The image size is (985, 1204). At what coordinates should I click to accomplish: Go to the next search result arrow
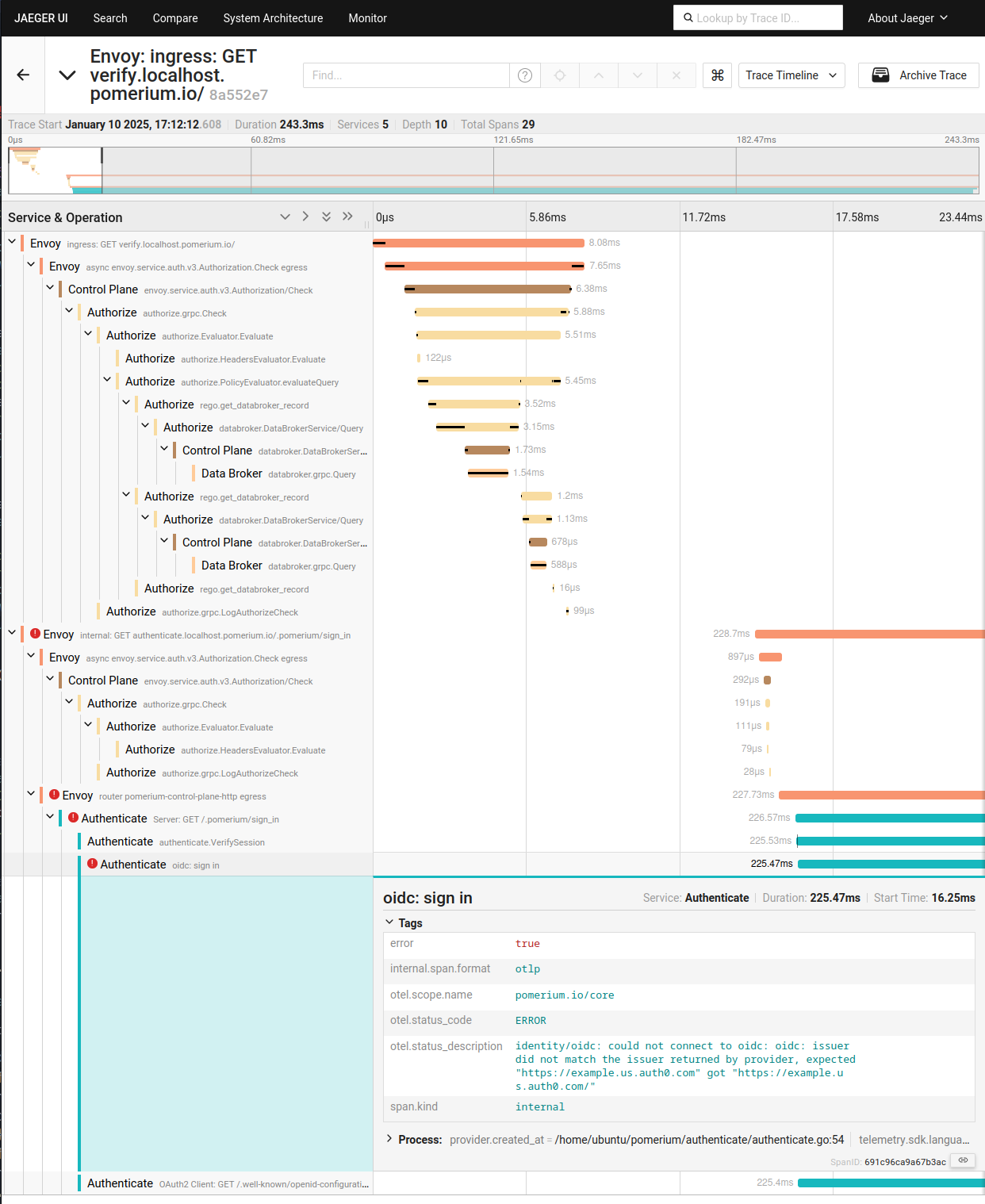638,75
